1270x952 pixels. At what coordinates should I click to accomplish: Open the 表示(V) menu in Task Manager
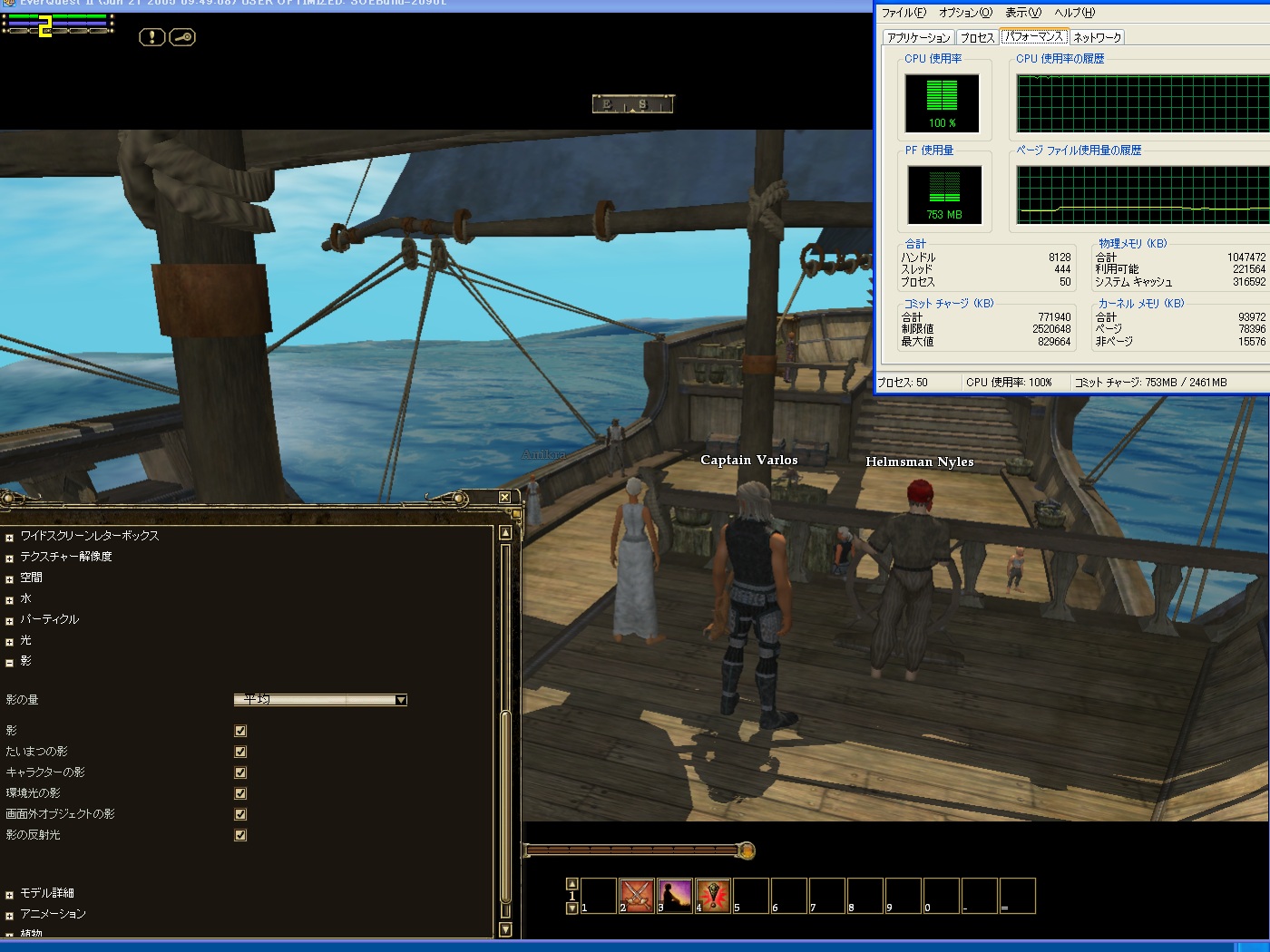pyautogui.click(x=1023, y=13)
